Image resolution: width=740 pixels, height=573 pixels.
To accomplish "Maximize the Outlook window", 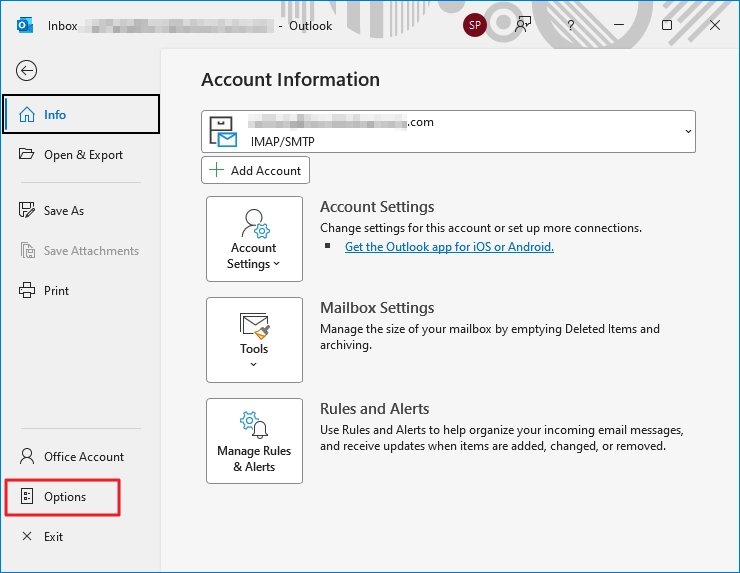I will [667, 25].
